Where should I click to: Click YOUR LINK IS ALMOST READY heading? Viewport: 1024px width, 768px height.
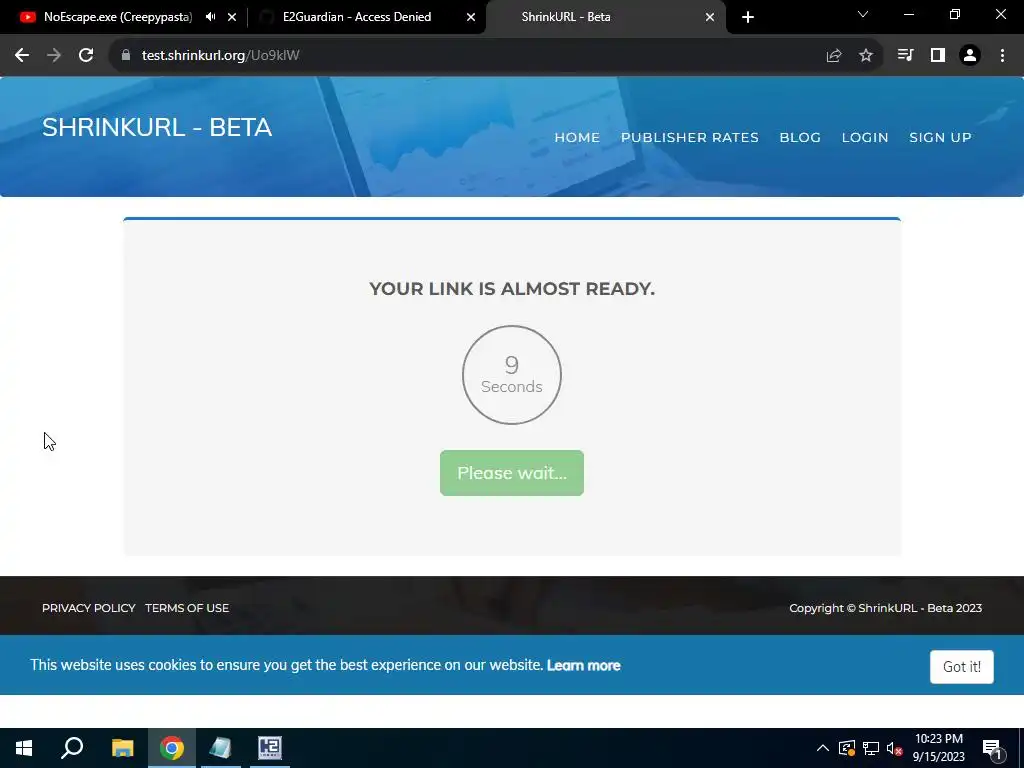[x=512, y=289]
